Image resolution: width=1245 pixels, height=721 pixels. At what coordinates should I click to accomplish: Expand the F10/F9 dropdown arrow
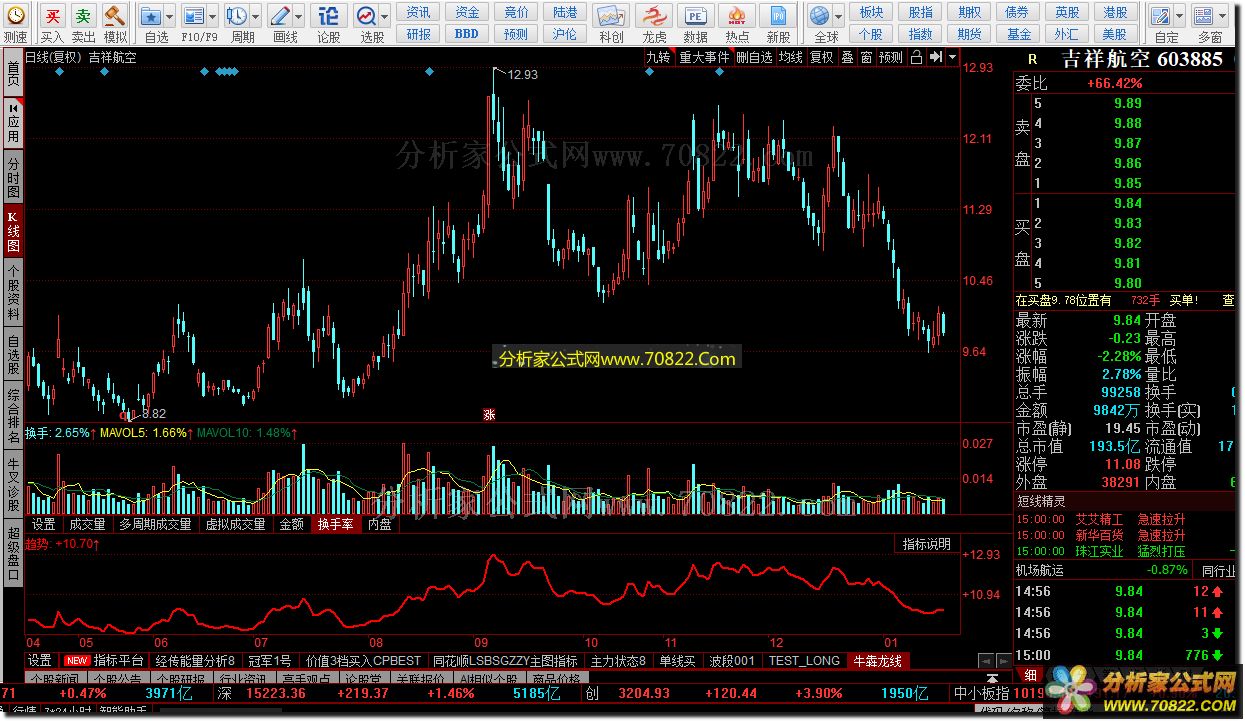click(x=214, y=16)
